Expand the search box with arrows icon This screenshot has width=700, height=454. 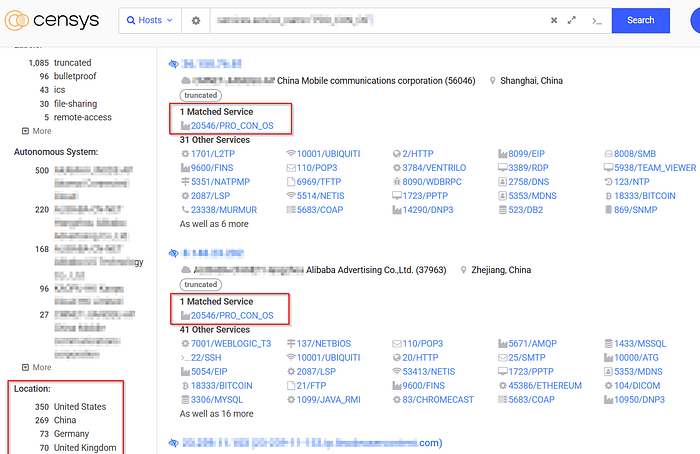(x=571, y=20)
